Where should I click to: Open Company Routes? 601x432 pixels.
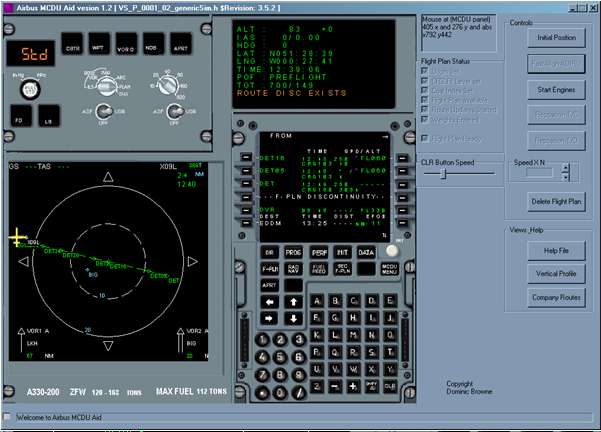(x=556, y=297)
